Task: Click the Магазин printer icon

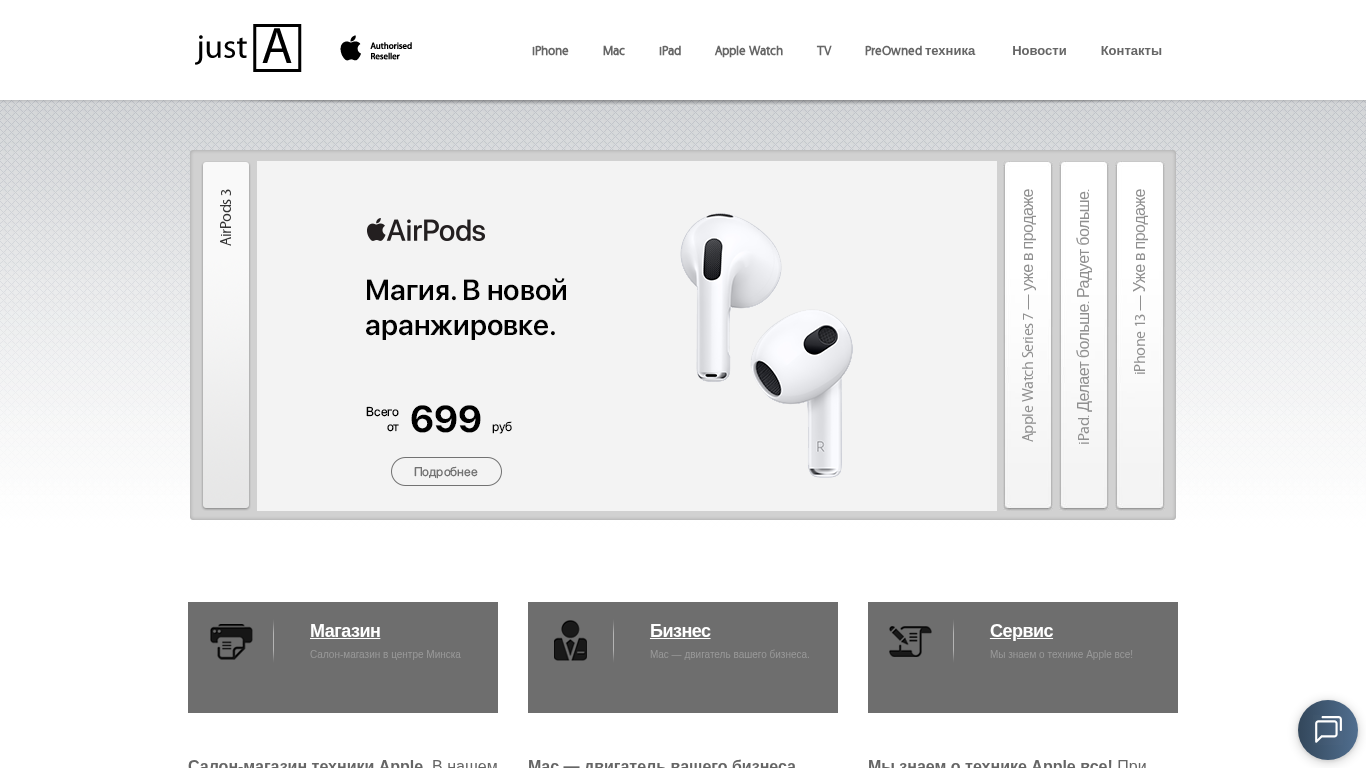Action: pos(231,641)
